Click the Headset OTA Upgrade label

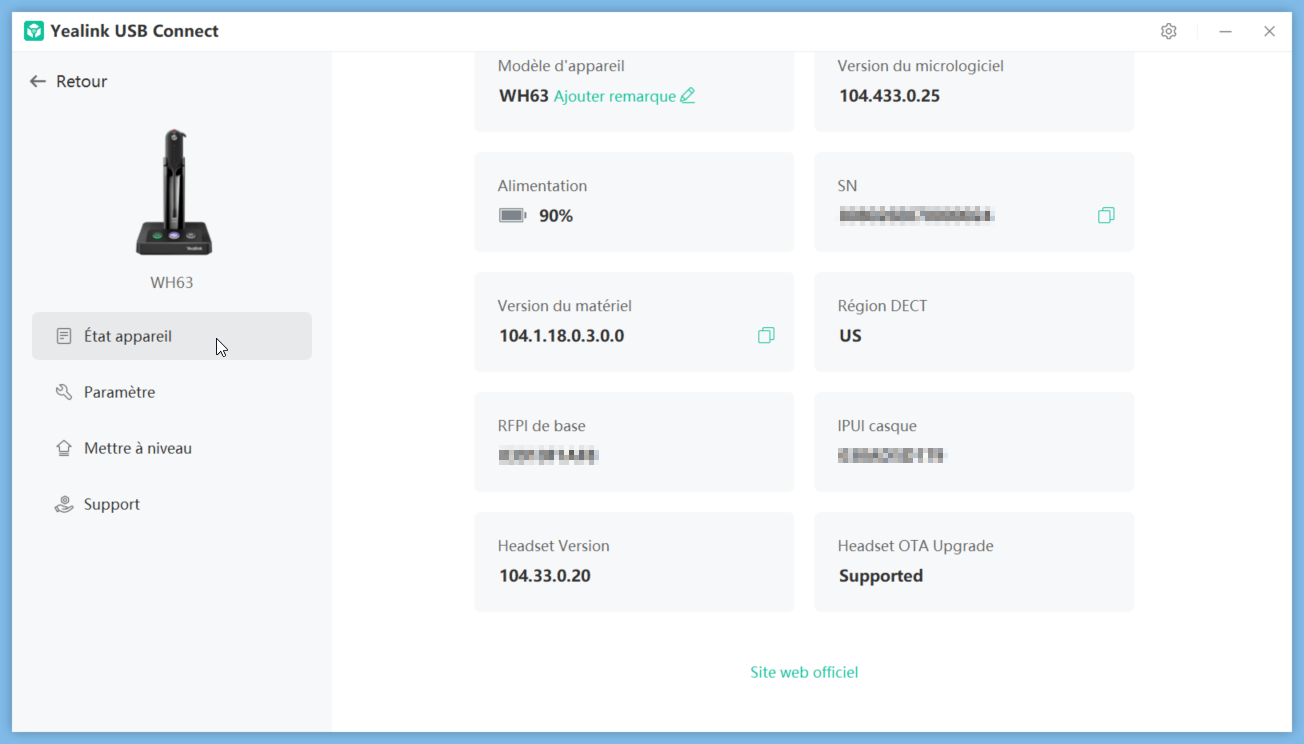(915, 546)
